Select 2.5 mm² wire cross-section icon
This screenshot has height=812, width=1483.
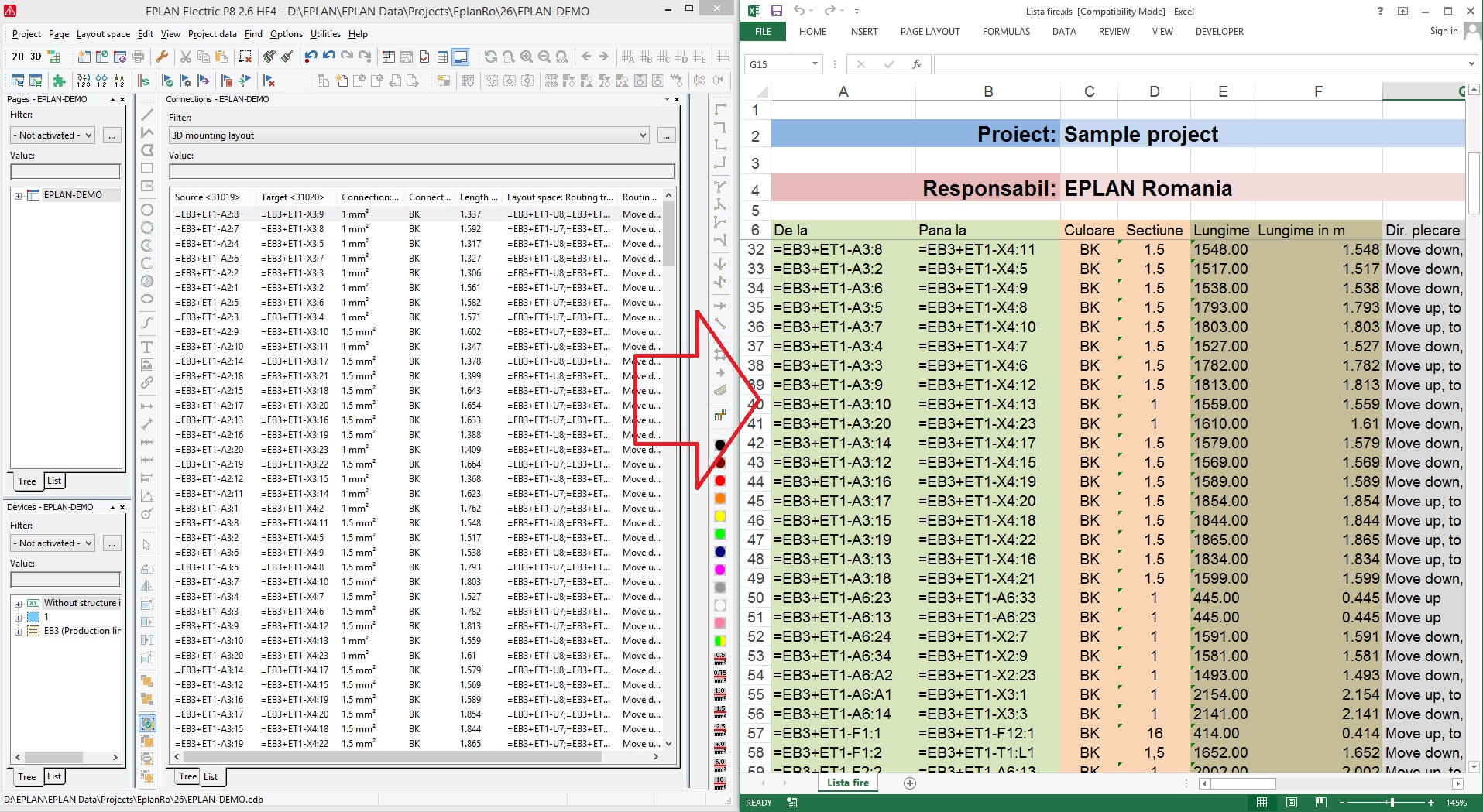[x=720, y=729]
